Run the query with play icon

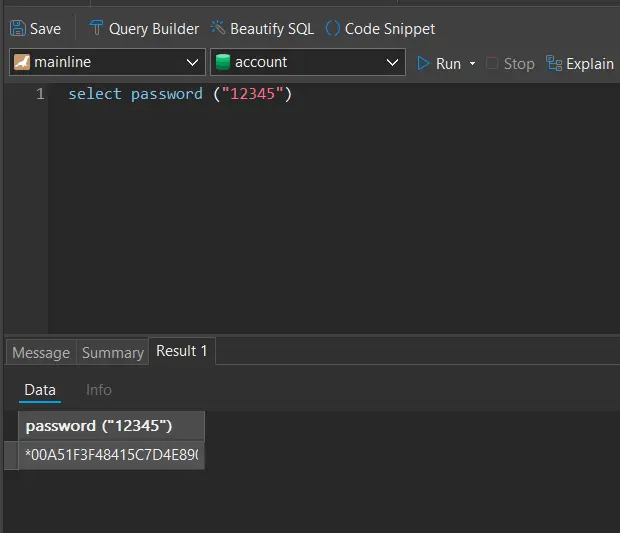424,63
